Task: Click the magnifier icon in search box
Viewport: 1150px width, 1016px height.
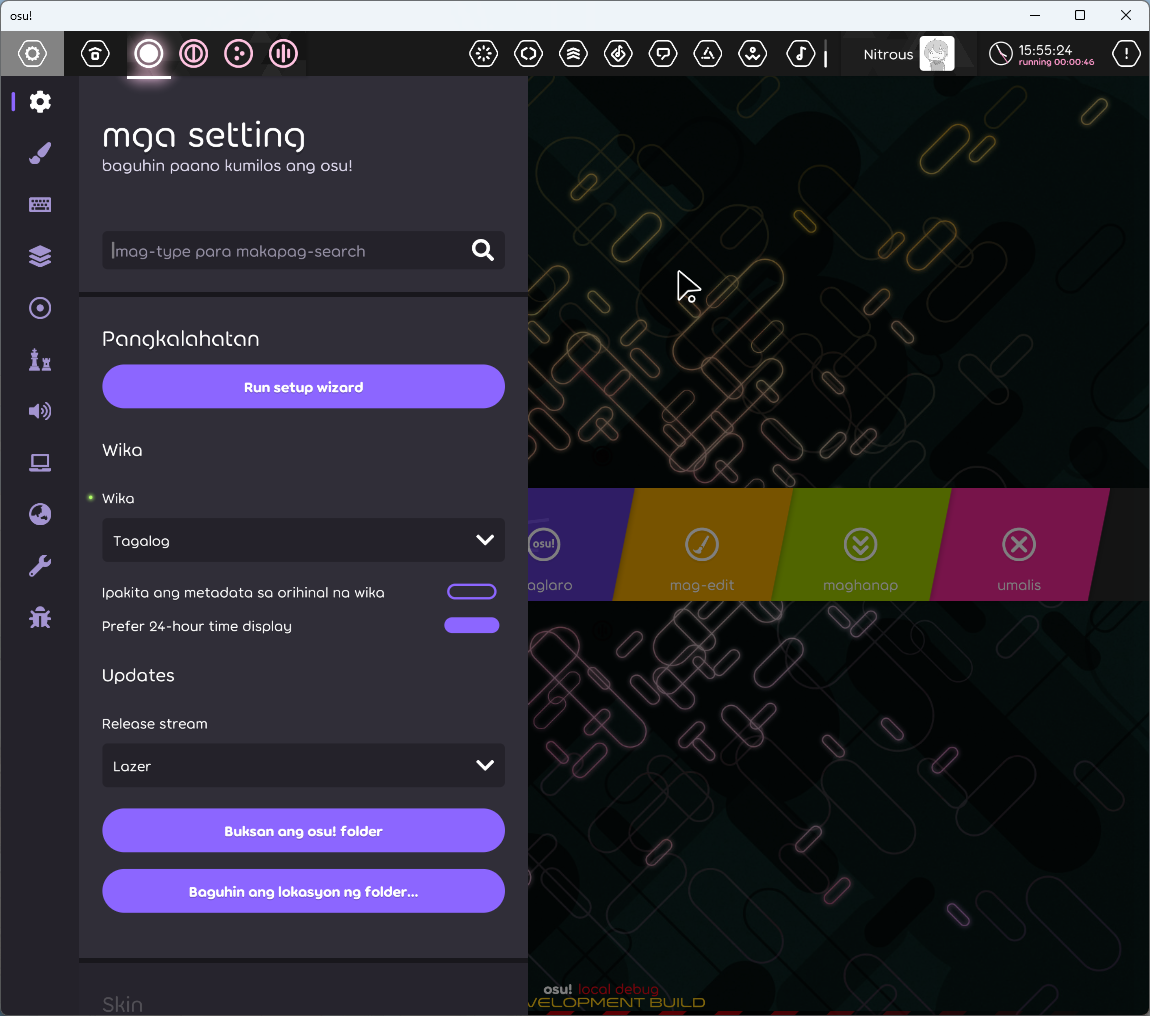Action: click(x=483, y=250)
